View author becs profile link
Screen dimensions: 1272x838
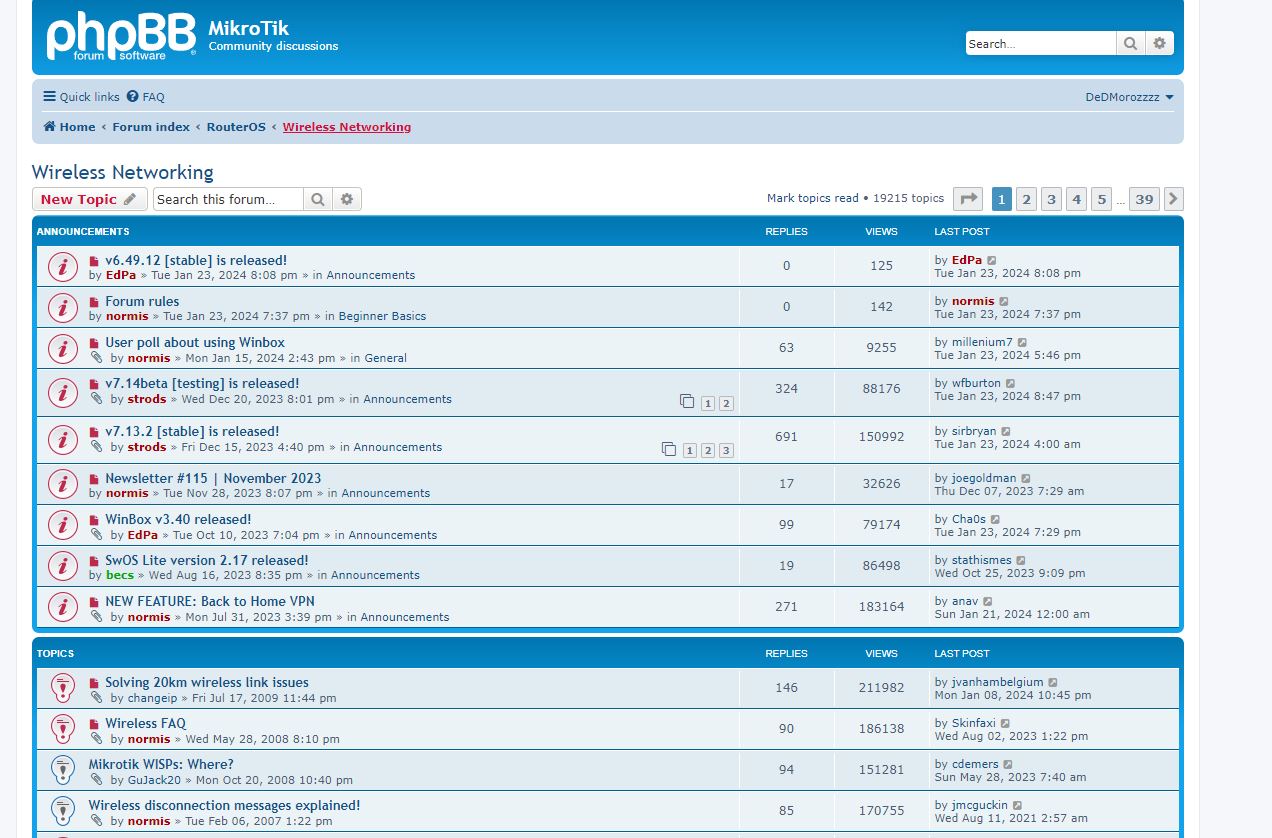pyautogui.click(x=119, y=575)
